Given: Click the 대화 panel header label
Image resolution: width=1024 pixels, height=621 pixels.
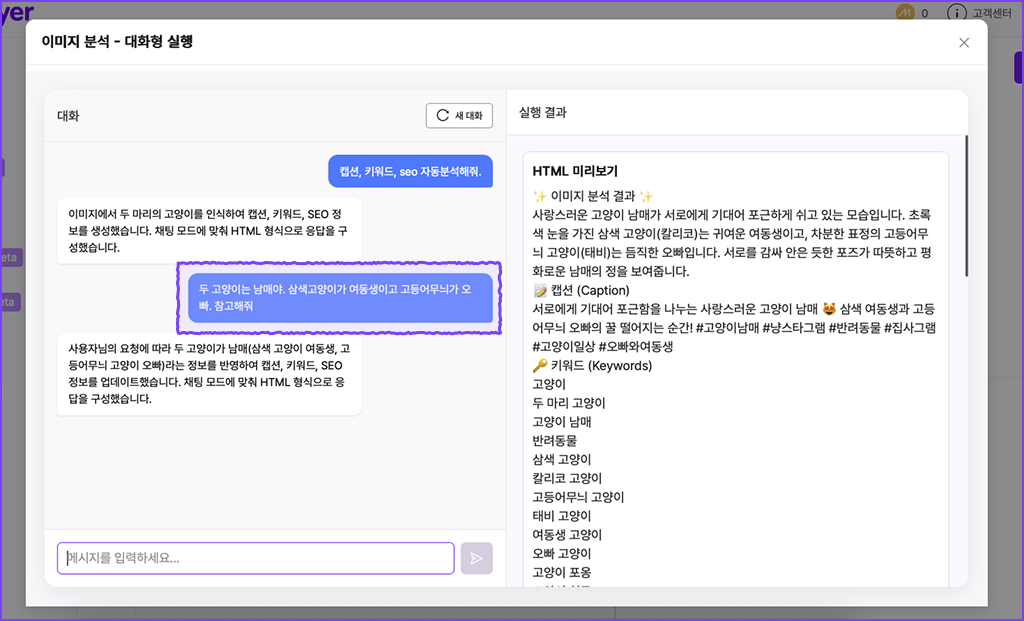Looking at the screenshot, I should click(x=68, y=116).
